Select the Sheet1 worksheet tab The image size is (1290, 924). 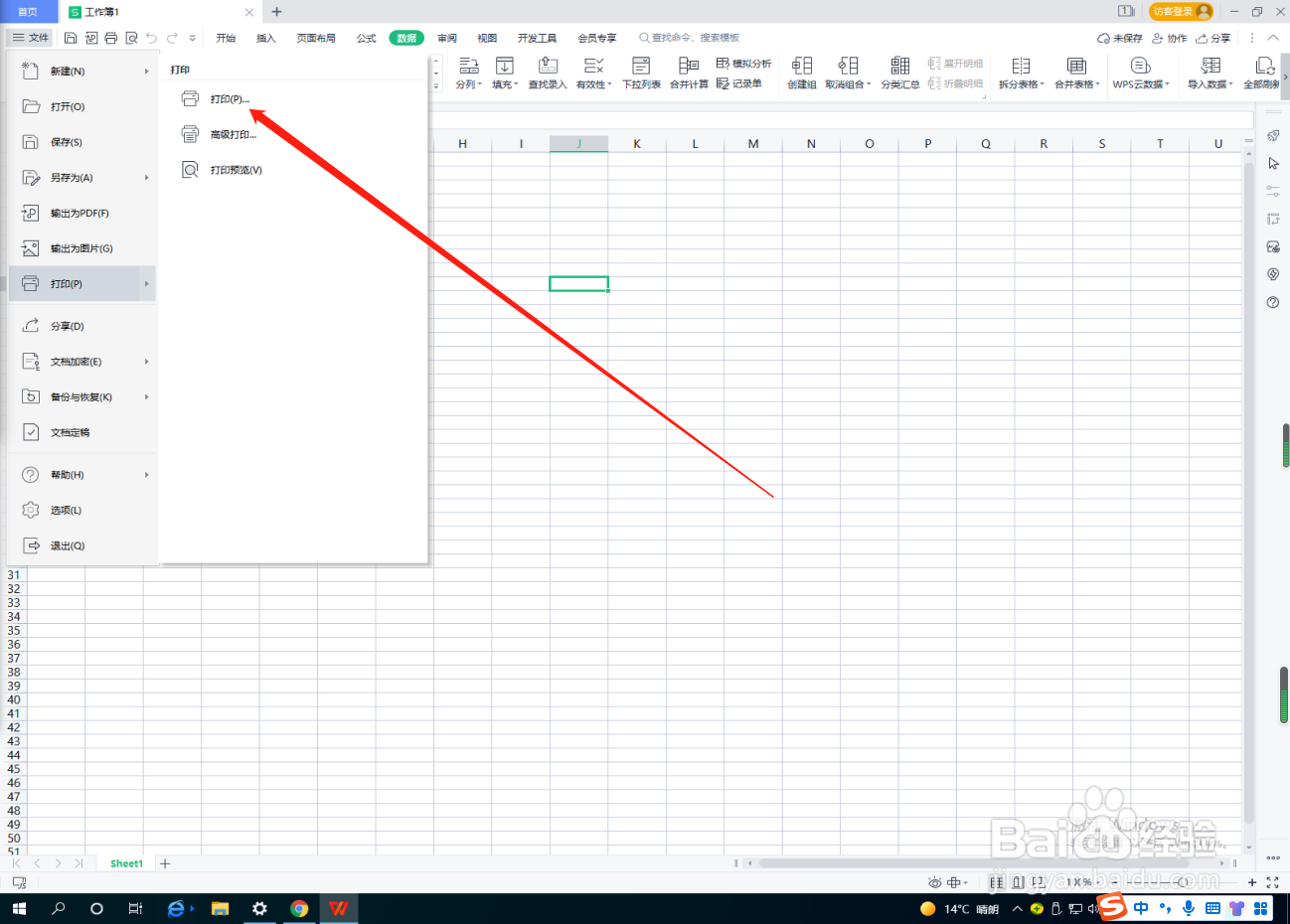(x=126, y=863)
